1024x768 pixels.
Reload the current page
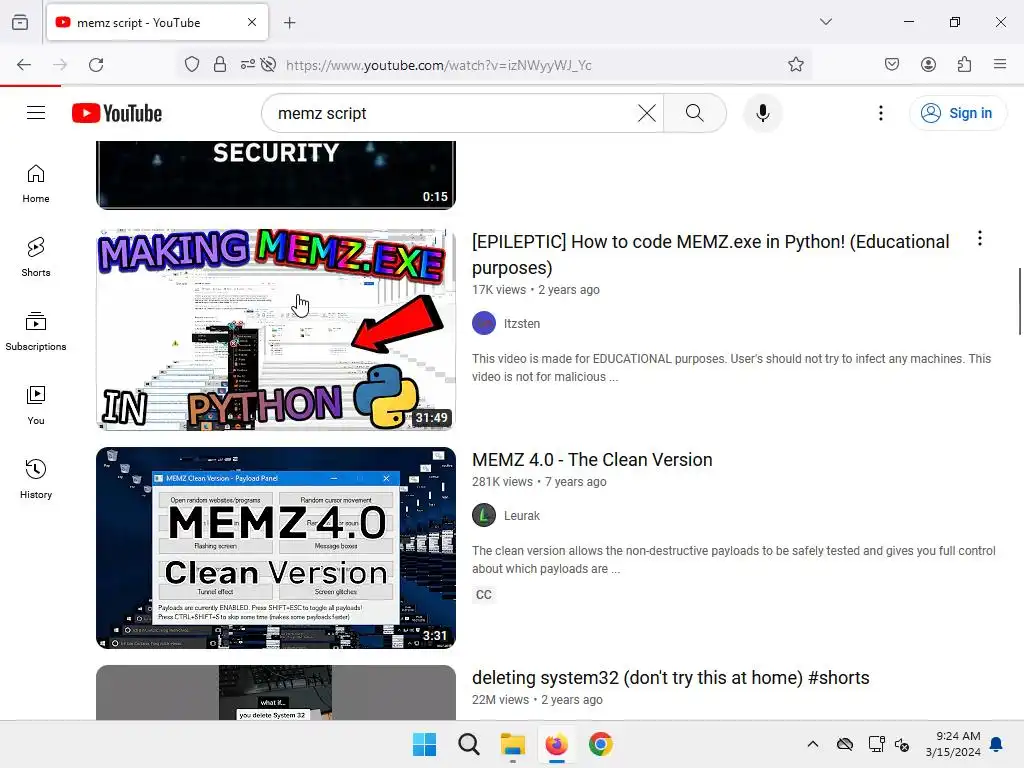point(96,65)
